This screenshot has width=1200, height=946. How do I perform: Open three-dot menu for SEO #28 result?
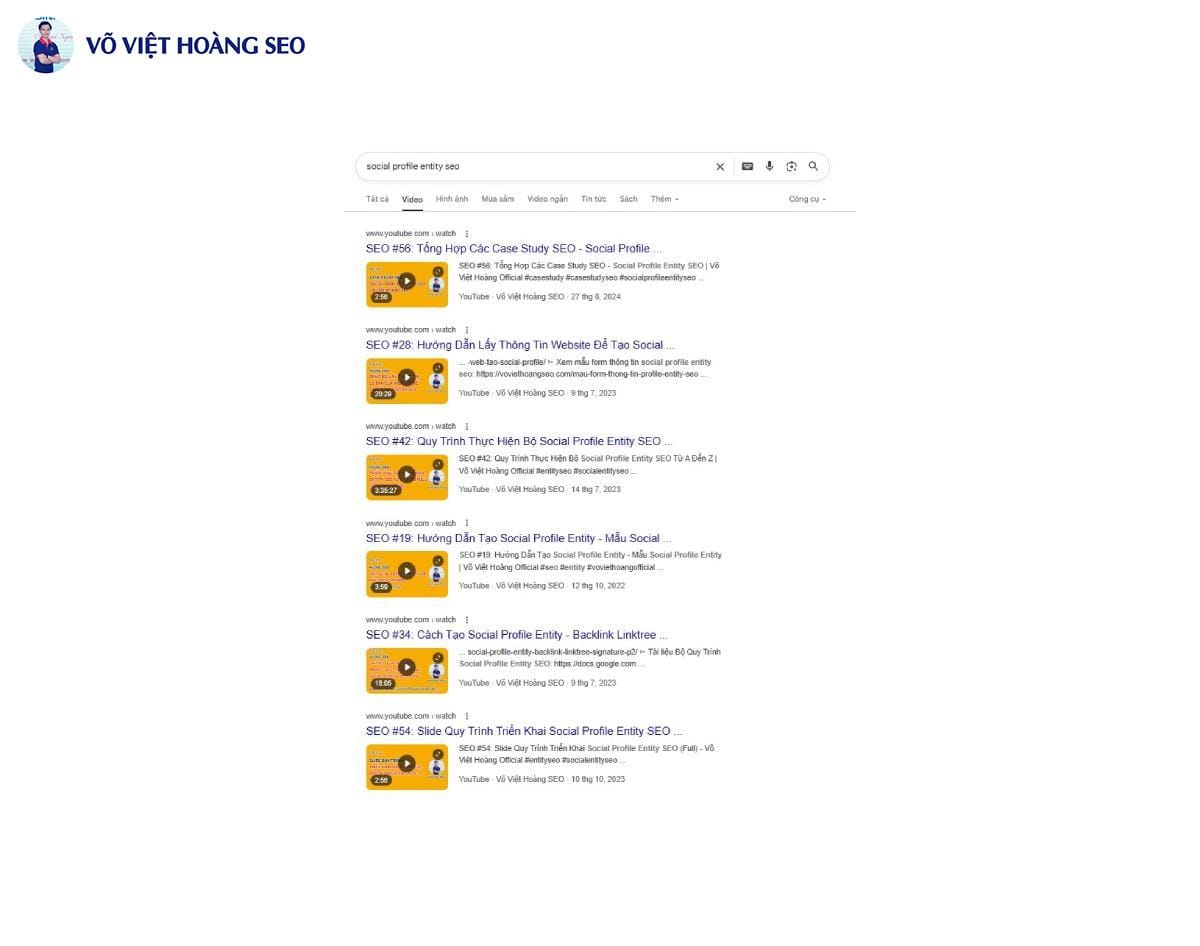coord(467,330)
